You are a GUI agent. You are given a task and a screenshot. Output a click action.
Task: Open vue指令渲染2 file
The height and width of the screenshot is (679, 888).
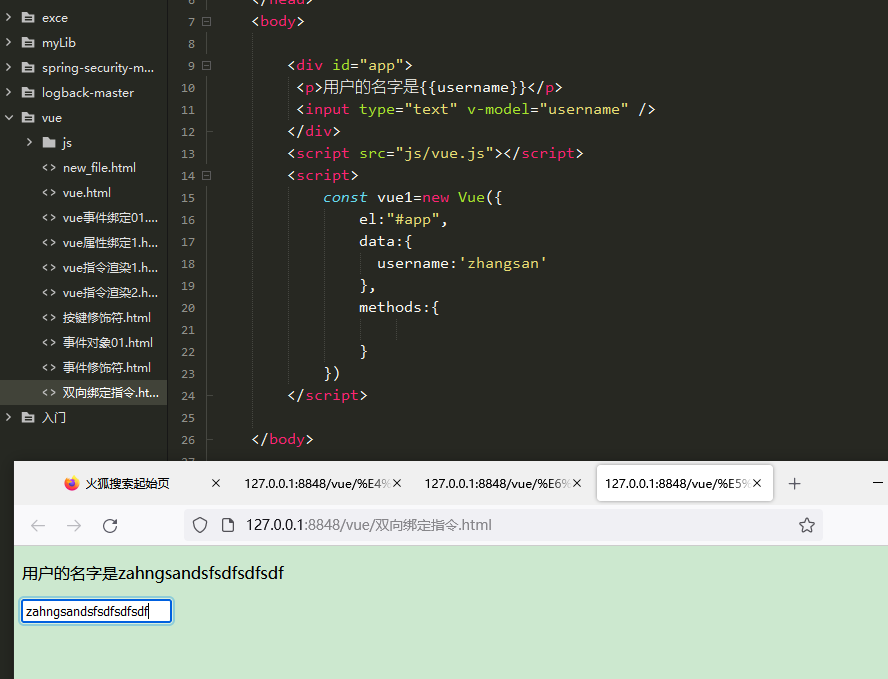(110, 292)
